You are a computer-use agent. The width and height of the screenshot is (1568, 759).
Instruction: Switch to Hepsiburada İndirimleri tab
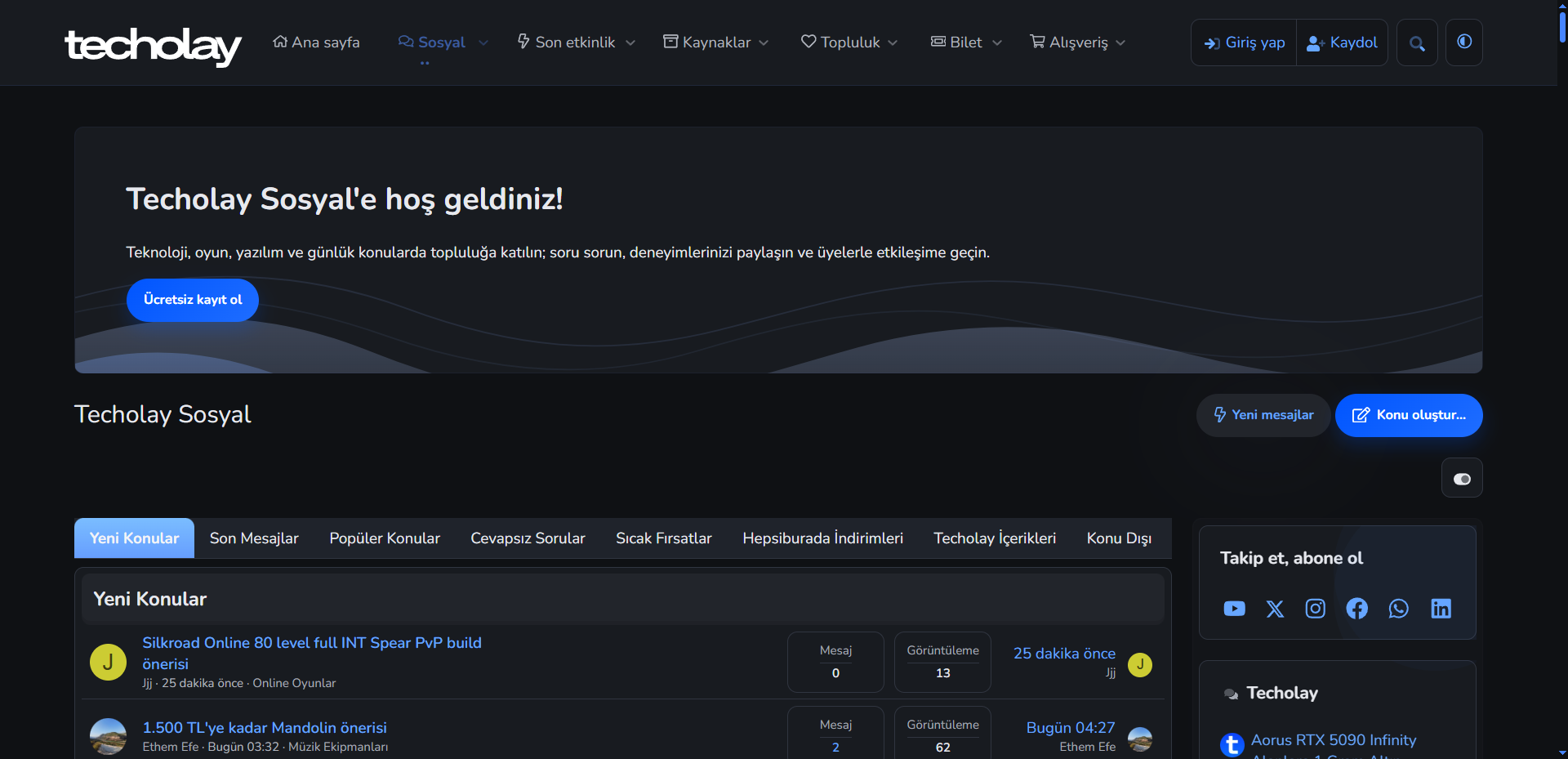click(x=822, y=538)
